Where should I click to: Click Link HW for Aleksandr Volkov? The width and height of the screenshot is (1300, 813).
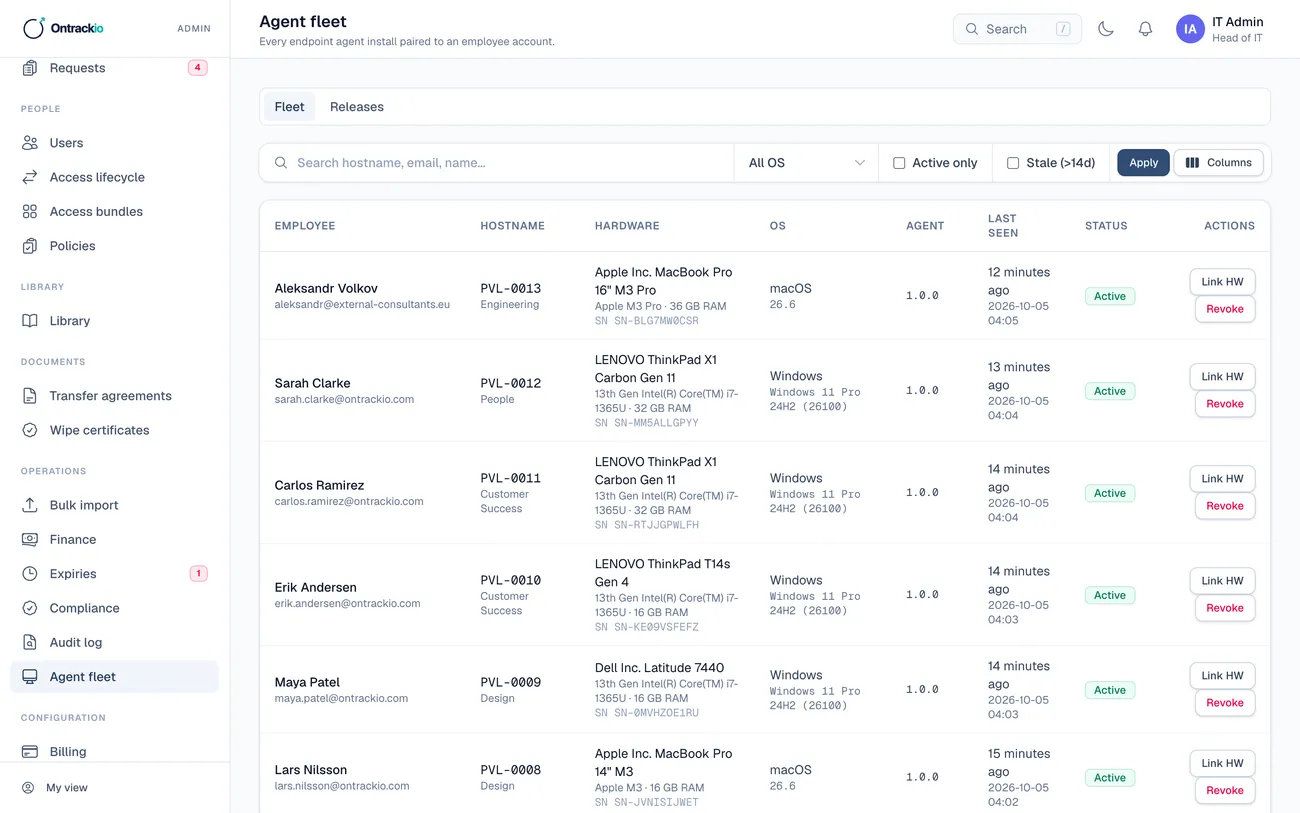click(x=1222, y=282)
